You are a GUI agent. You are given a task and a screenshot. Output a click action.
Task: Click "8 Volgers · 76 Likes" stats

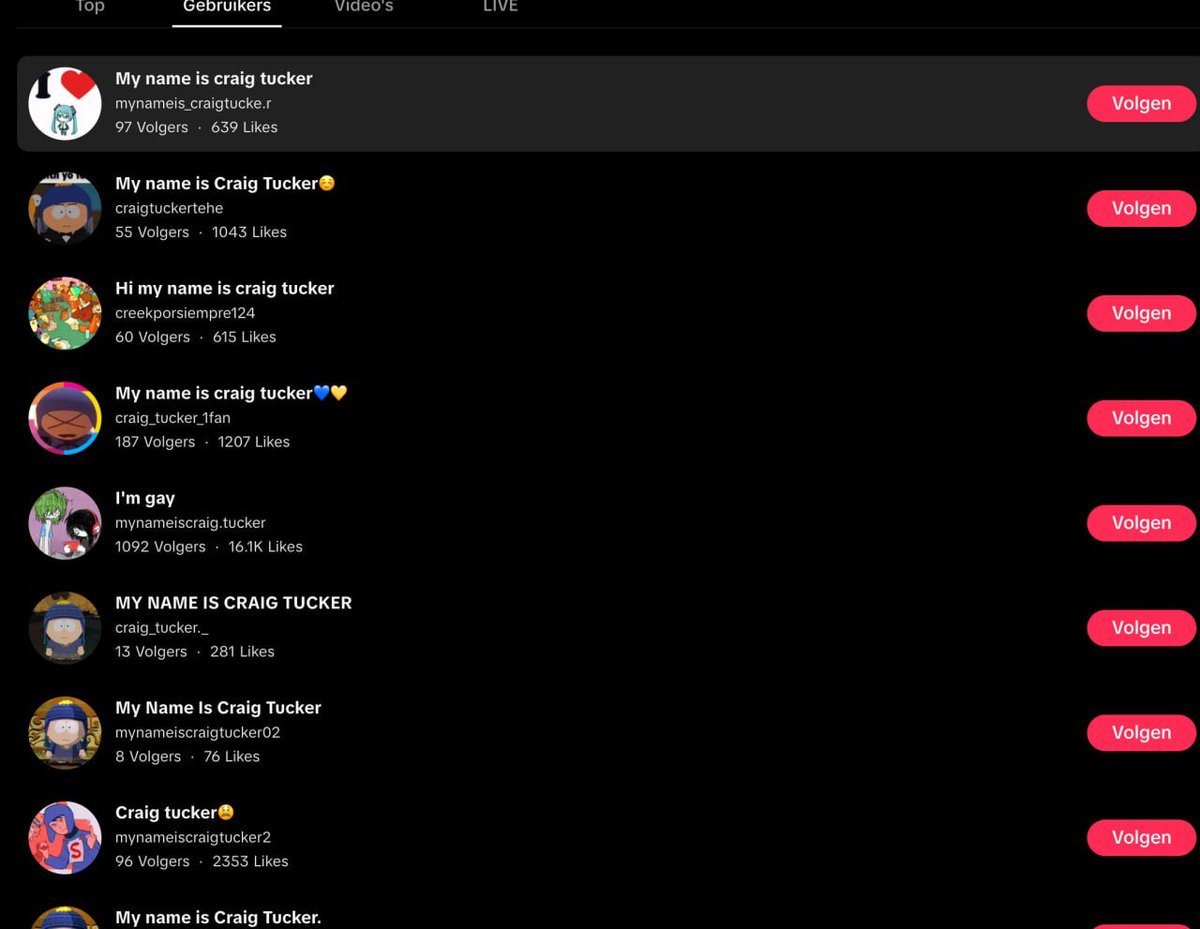coord(187,757)
